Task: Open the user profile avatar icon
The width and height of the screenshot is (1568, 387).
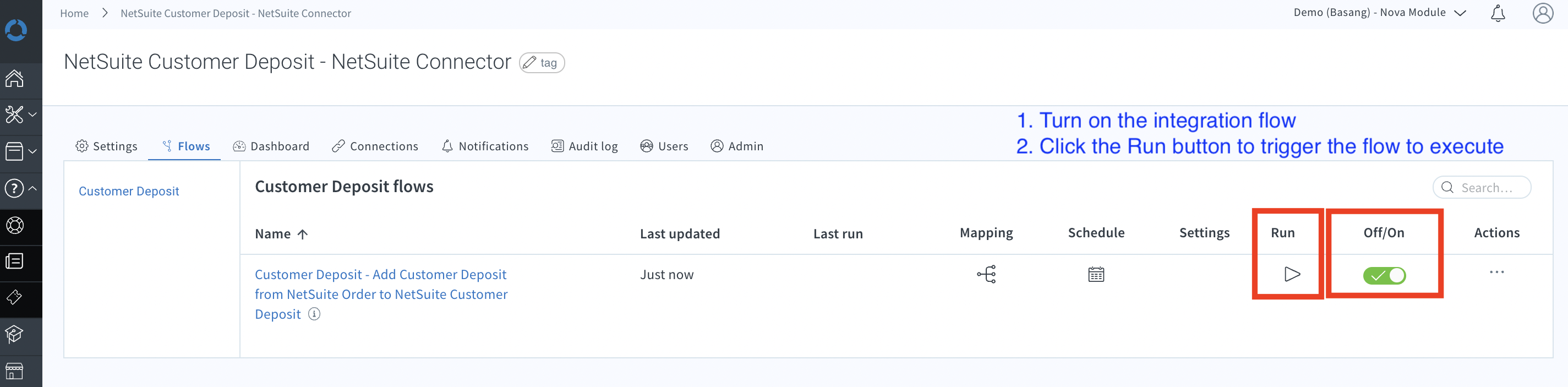Action: 1543,13
